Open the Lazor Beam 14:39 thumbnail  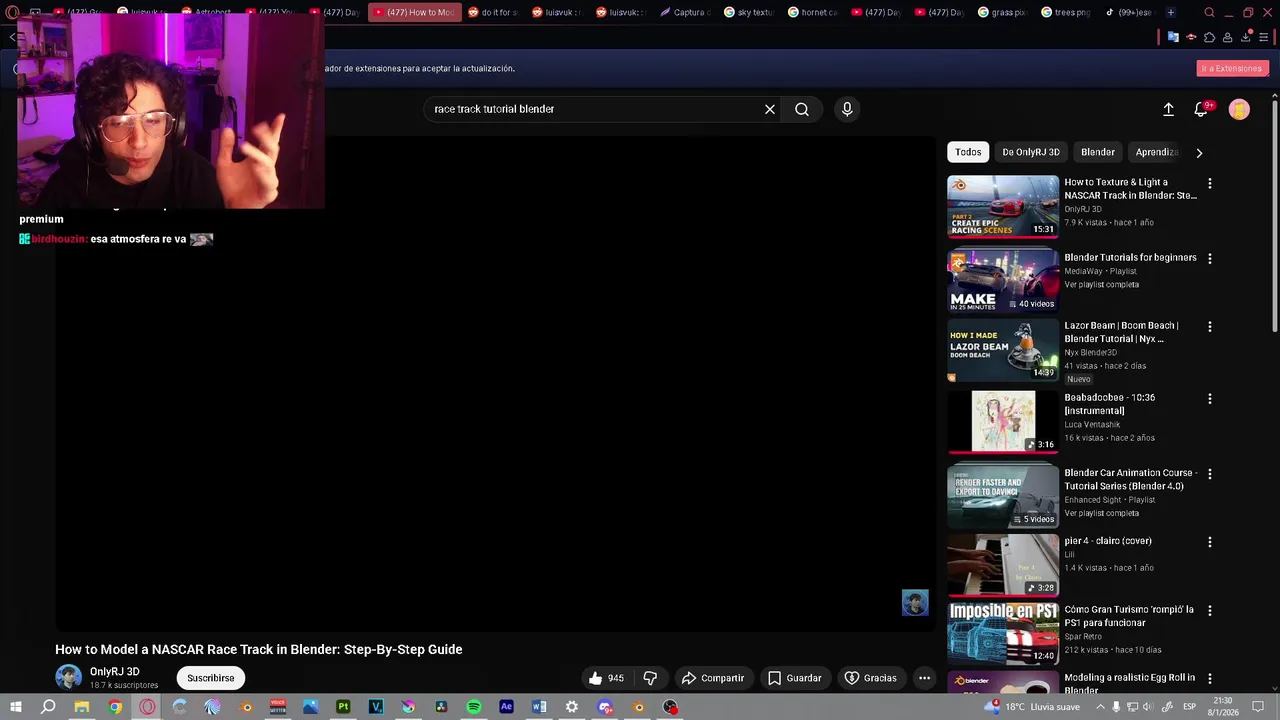[x=1003, y=350]
